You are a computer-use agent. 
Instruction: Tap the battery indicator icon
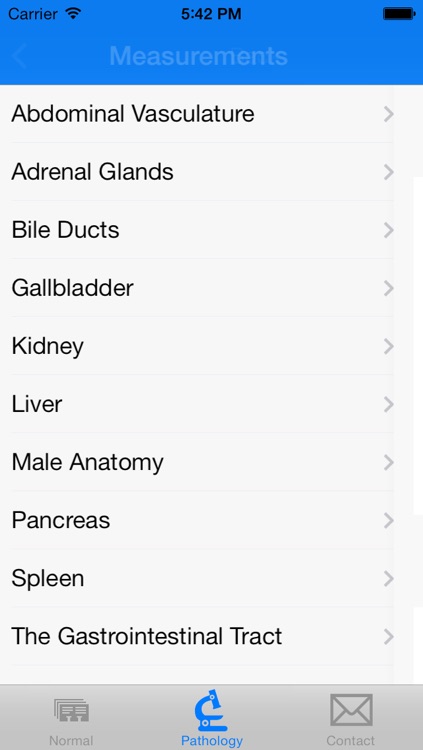click(399, 14)
